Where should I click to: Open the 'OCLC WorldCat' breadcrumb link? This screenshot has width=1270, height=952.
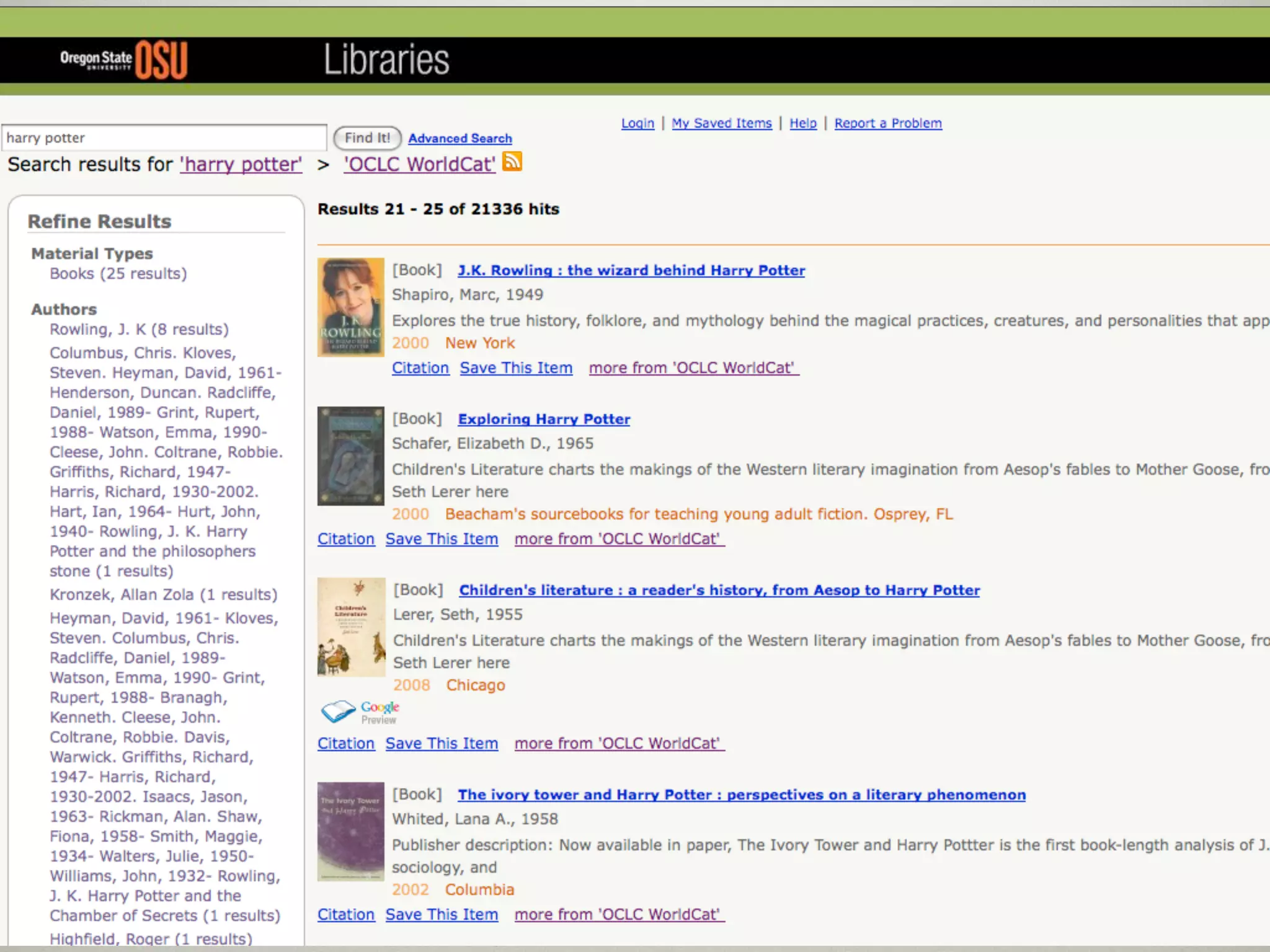(x=419, y=164)
